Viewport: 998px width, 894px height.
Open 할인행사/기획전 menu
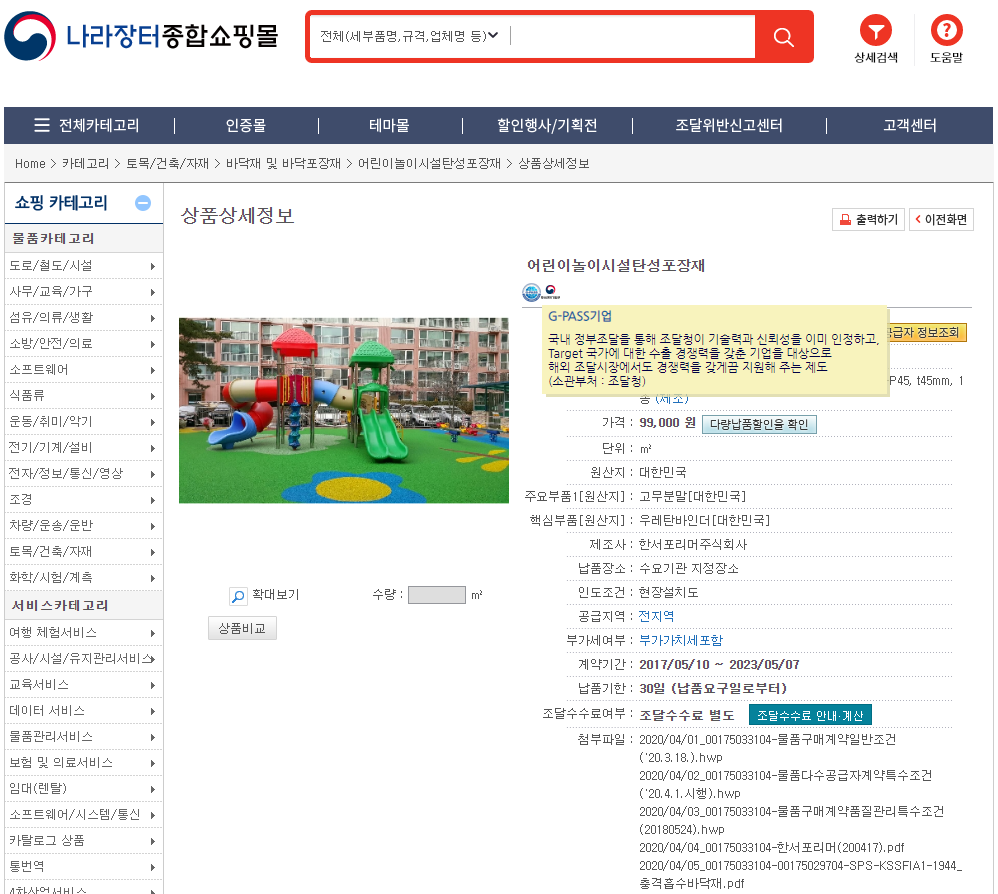(x=547, y=125)
